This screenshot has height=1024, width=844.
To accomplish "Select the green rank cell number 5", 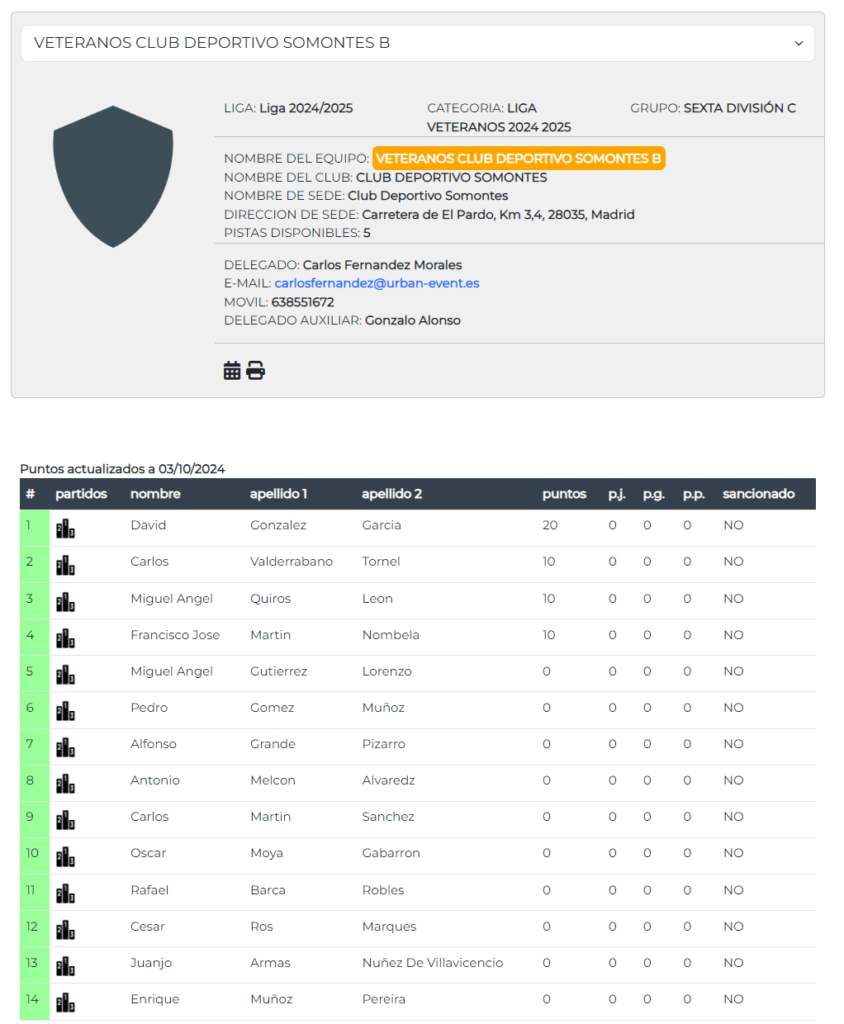I will pos(35,673).
